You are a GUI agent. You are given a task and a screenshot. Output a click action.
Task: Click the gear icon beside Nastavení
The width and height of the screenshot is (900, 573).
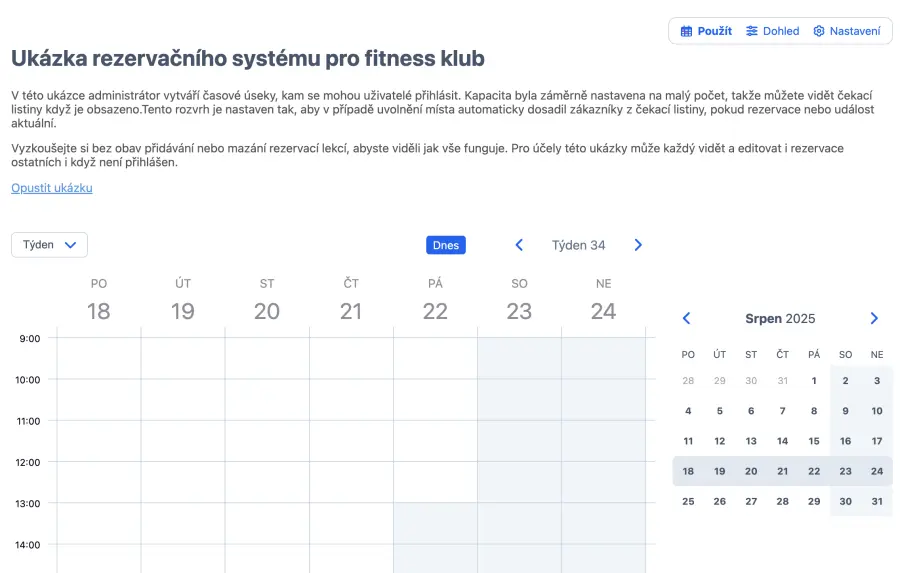(819, 31)
